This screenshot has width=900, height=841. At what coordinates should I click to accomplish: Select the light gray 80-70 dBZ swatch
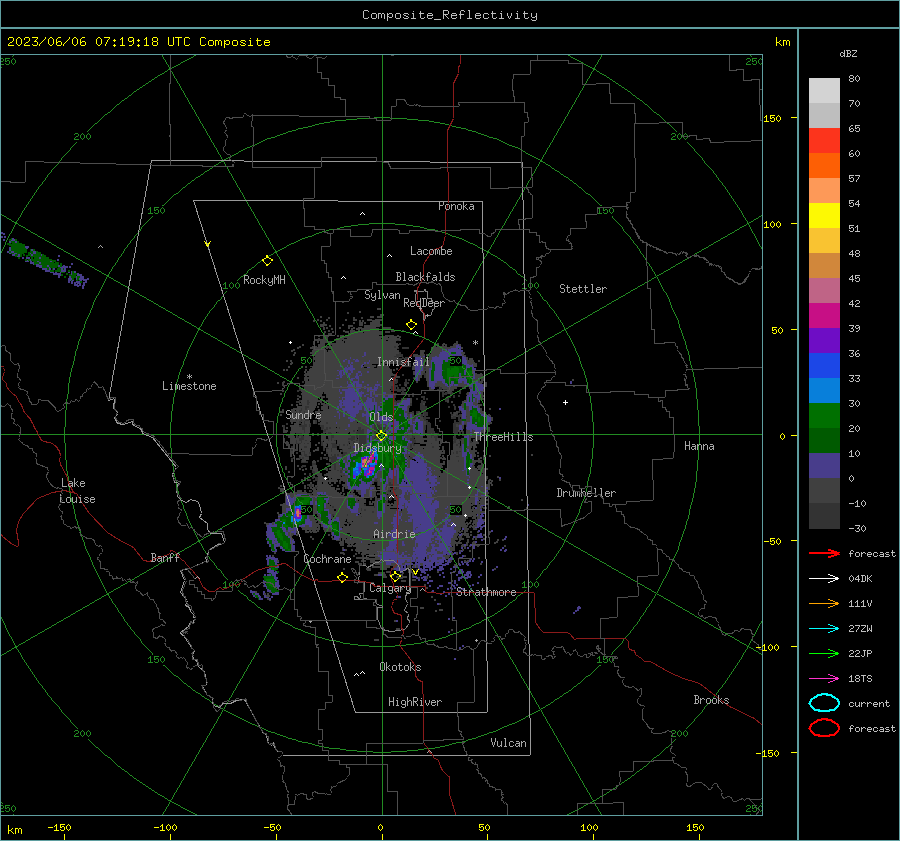pyautogui.click(x=824, y=91)
